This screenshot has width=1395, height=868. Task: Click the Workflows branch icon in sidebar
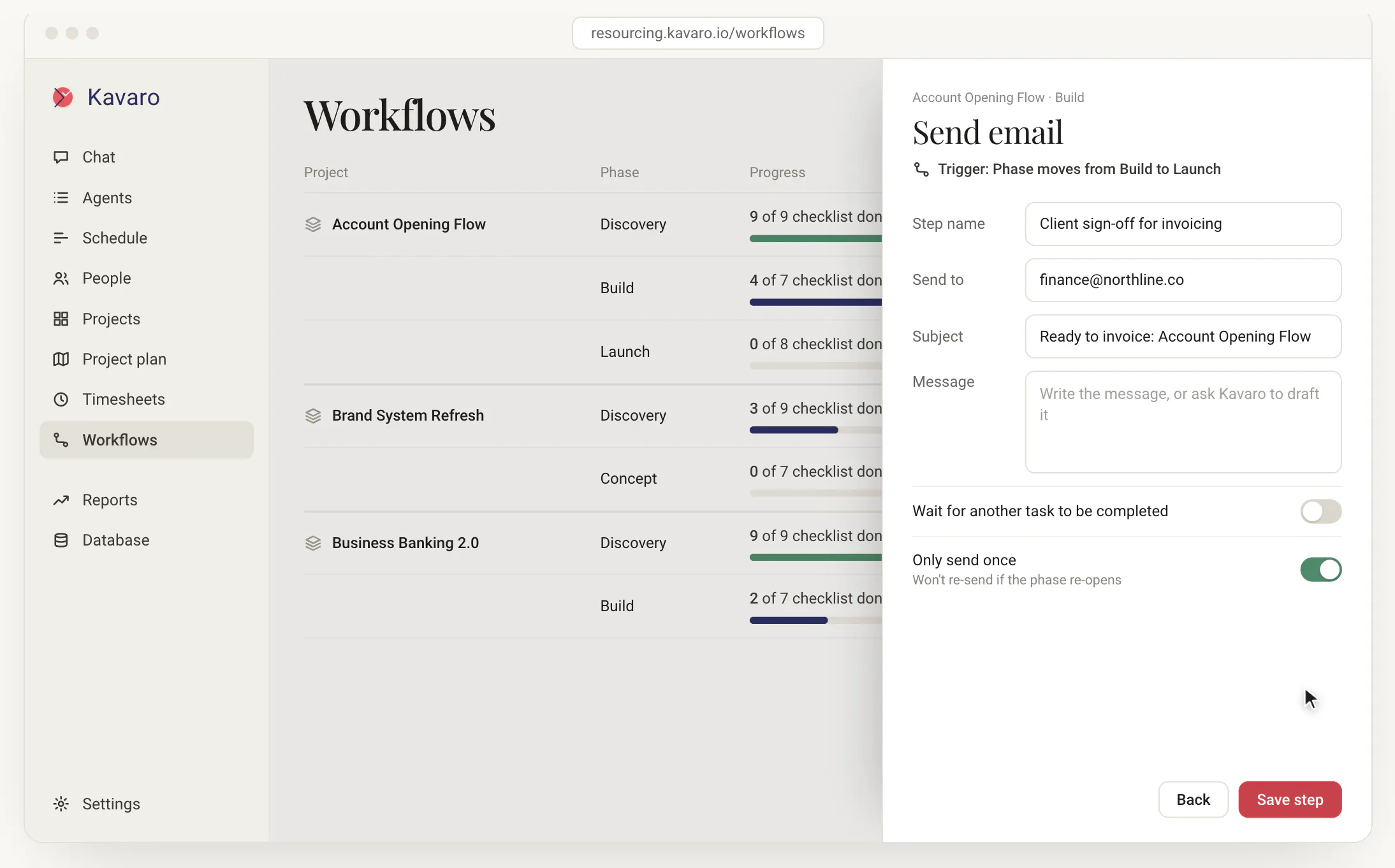point(61,440)
